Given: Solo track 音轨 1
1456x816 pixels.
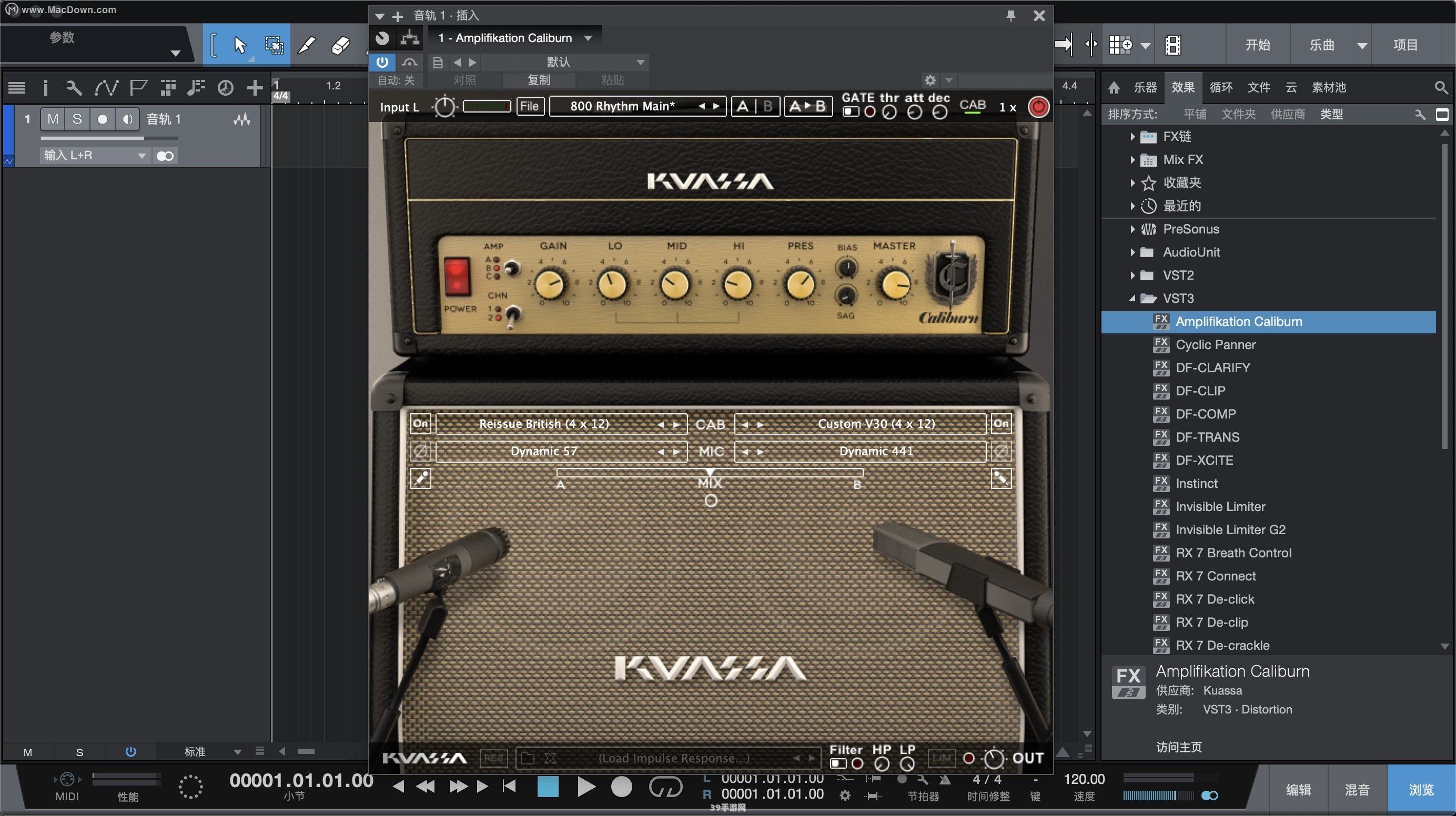Looking at the screenshot, I should [77, 119].
